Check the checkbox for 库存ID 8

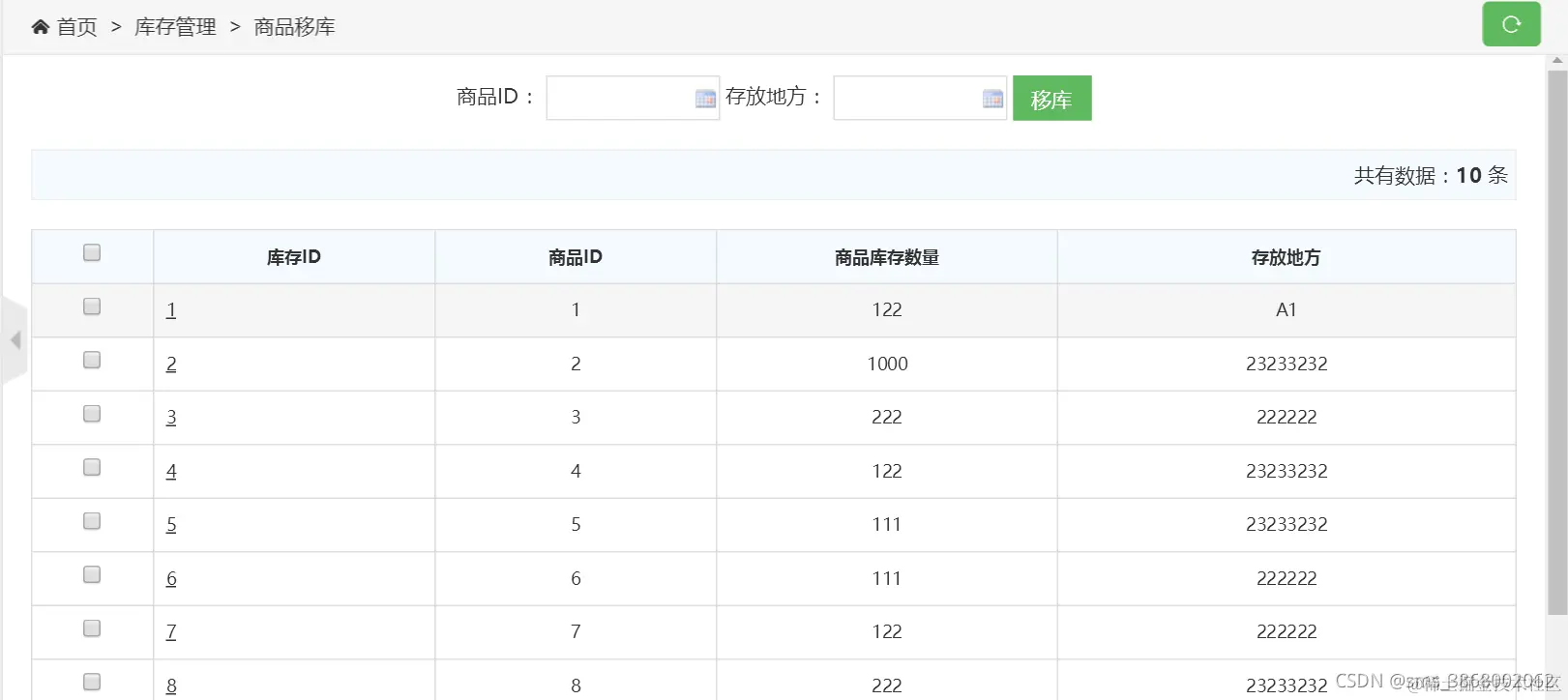tap(92, 682)
